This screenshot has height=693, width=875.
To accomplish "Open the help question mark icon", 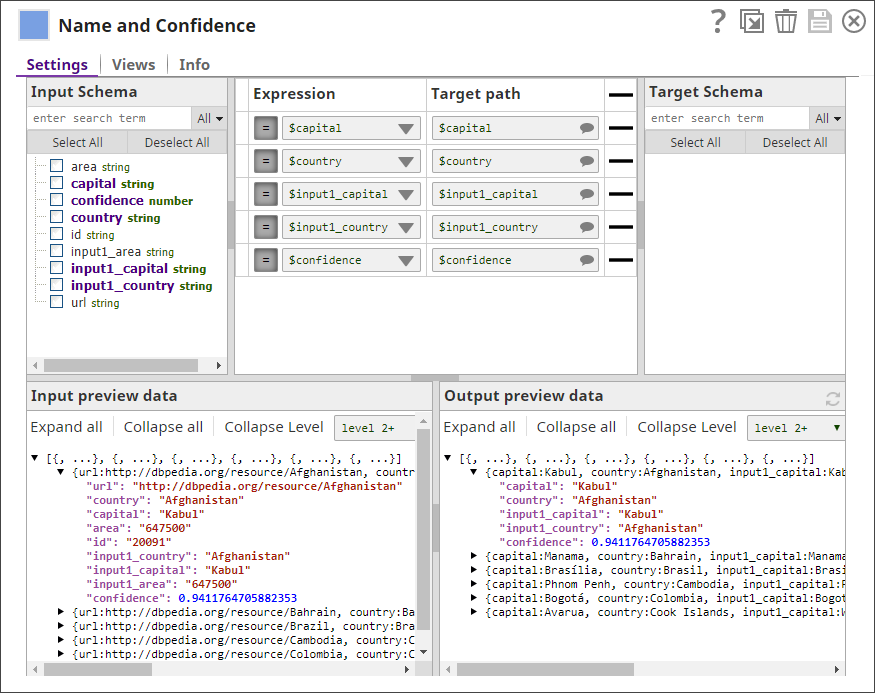I will coord(717,22).
